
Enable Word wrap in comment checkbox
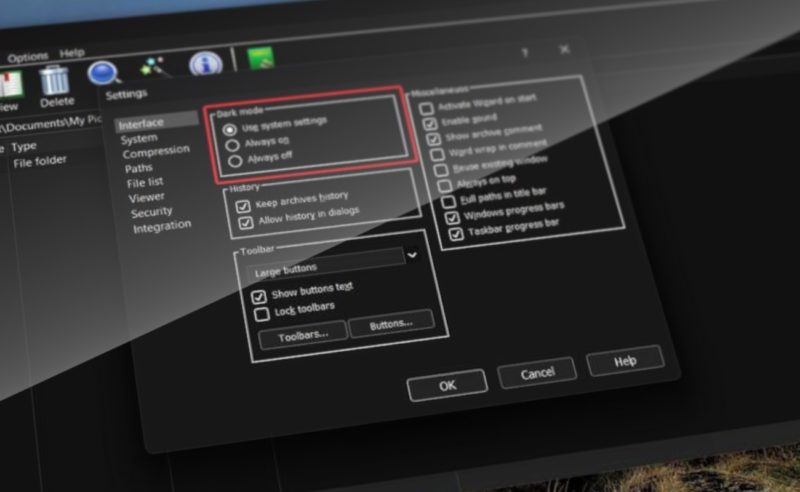[437, 154]
